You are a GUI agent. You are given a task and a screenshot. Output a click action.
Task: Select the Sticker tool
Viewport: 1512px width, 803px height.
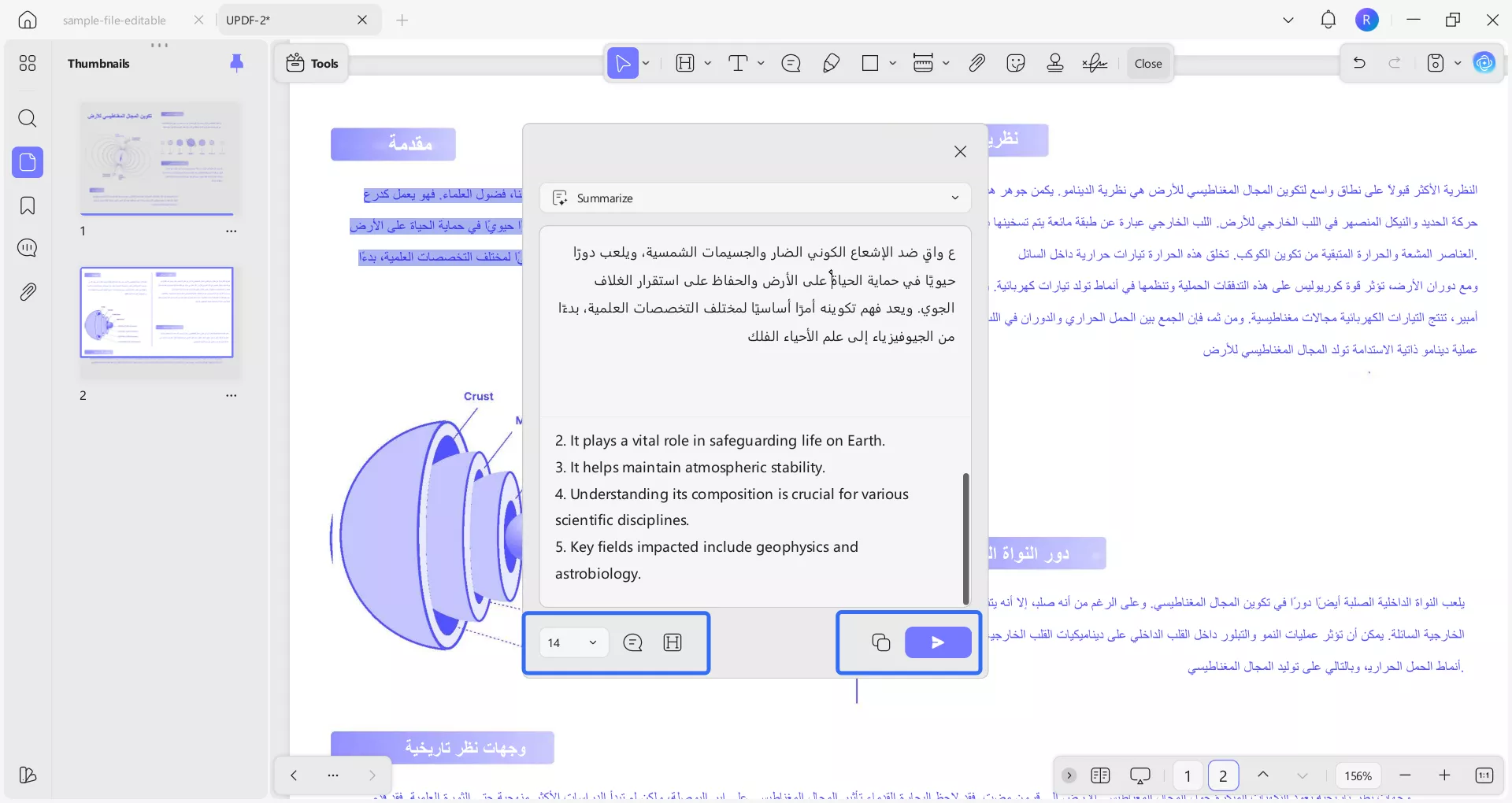point(1016,63)
